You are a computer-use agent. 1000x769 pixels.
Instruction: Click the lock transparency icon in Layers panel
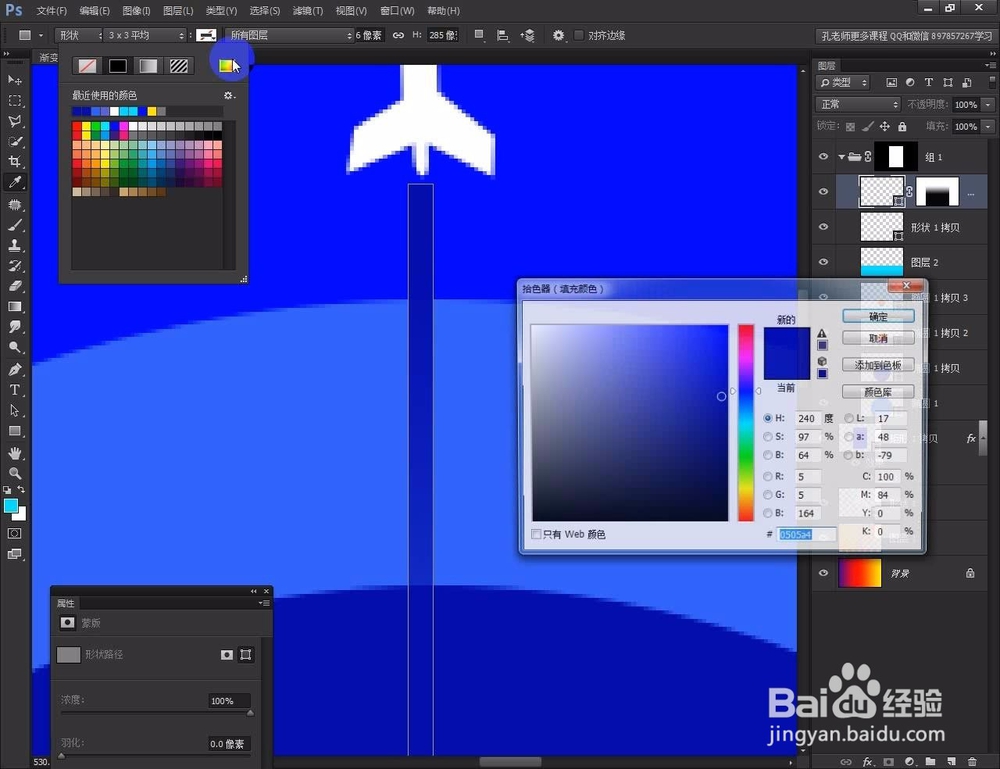point(850,127)
